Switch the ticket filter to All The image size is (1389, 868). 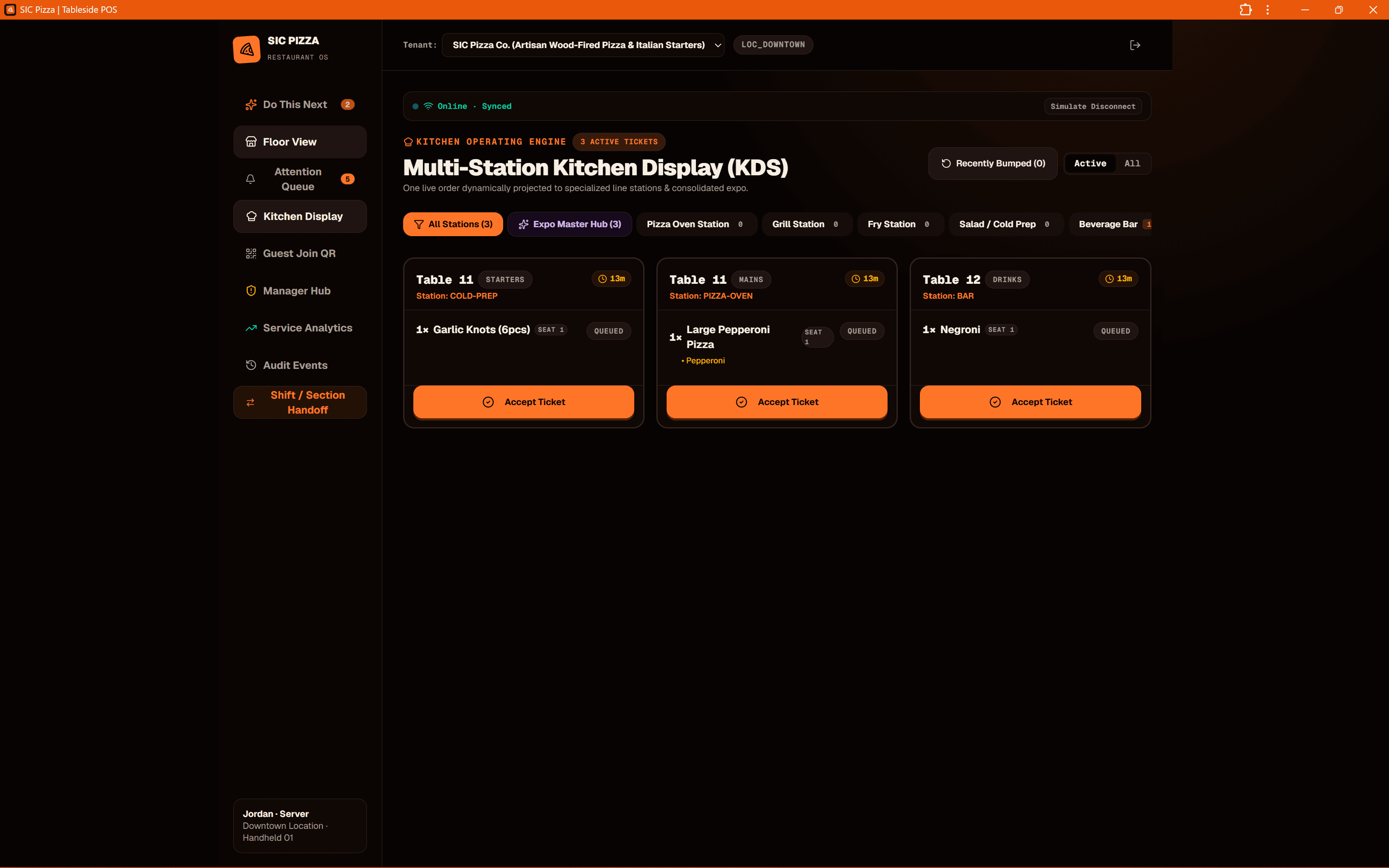[x=1132, y=164]
